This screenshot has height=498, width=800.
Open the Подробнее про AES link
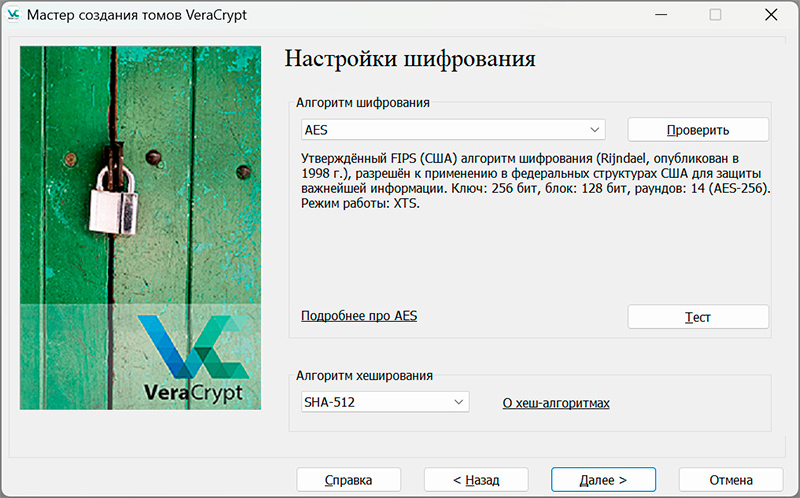point(359,316)
